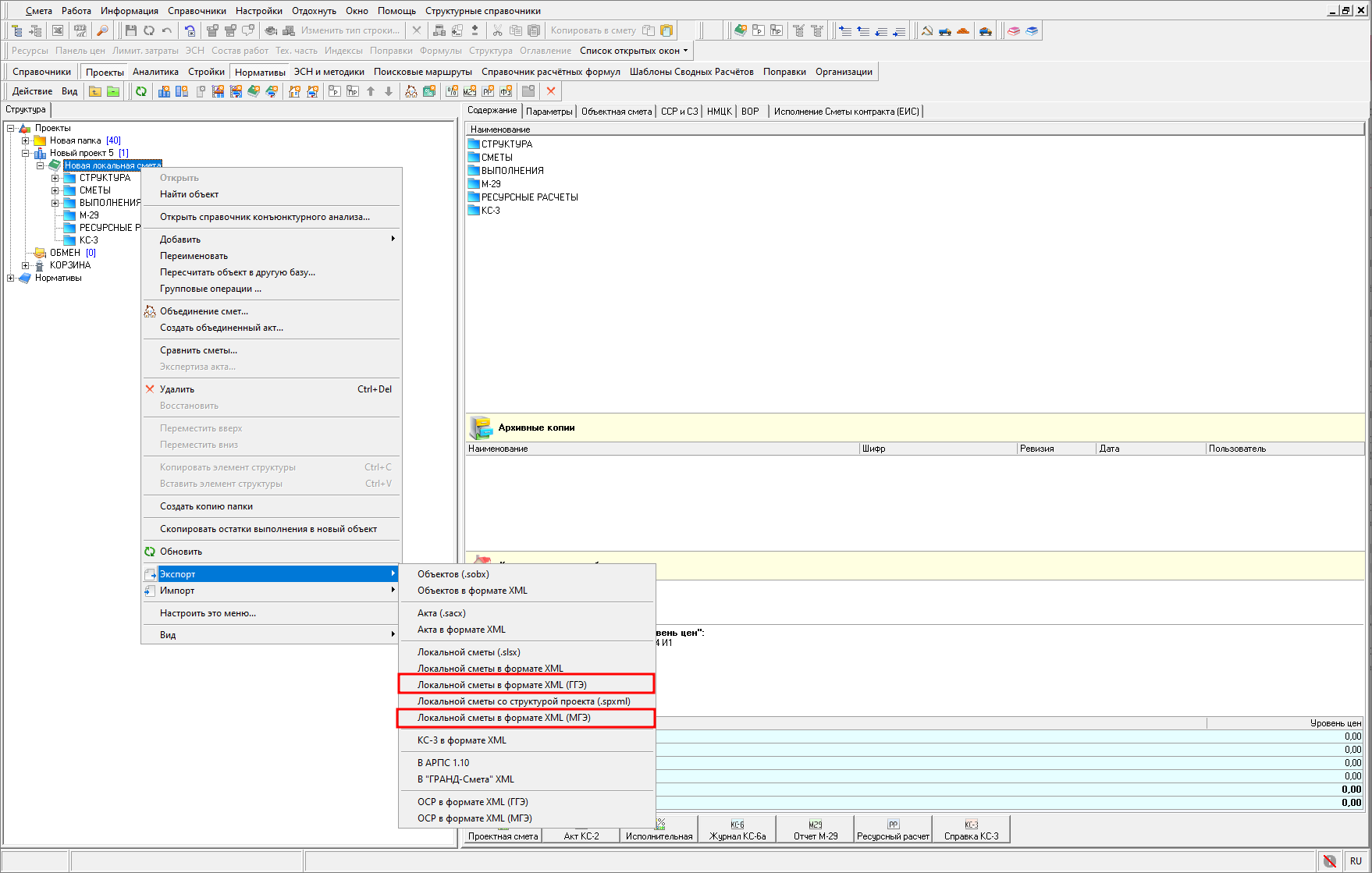The height and width of the screenshot is (873, 1372).
Task: Select the КОРЗИНА item in the tree
Action: 70,265
